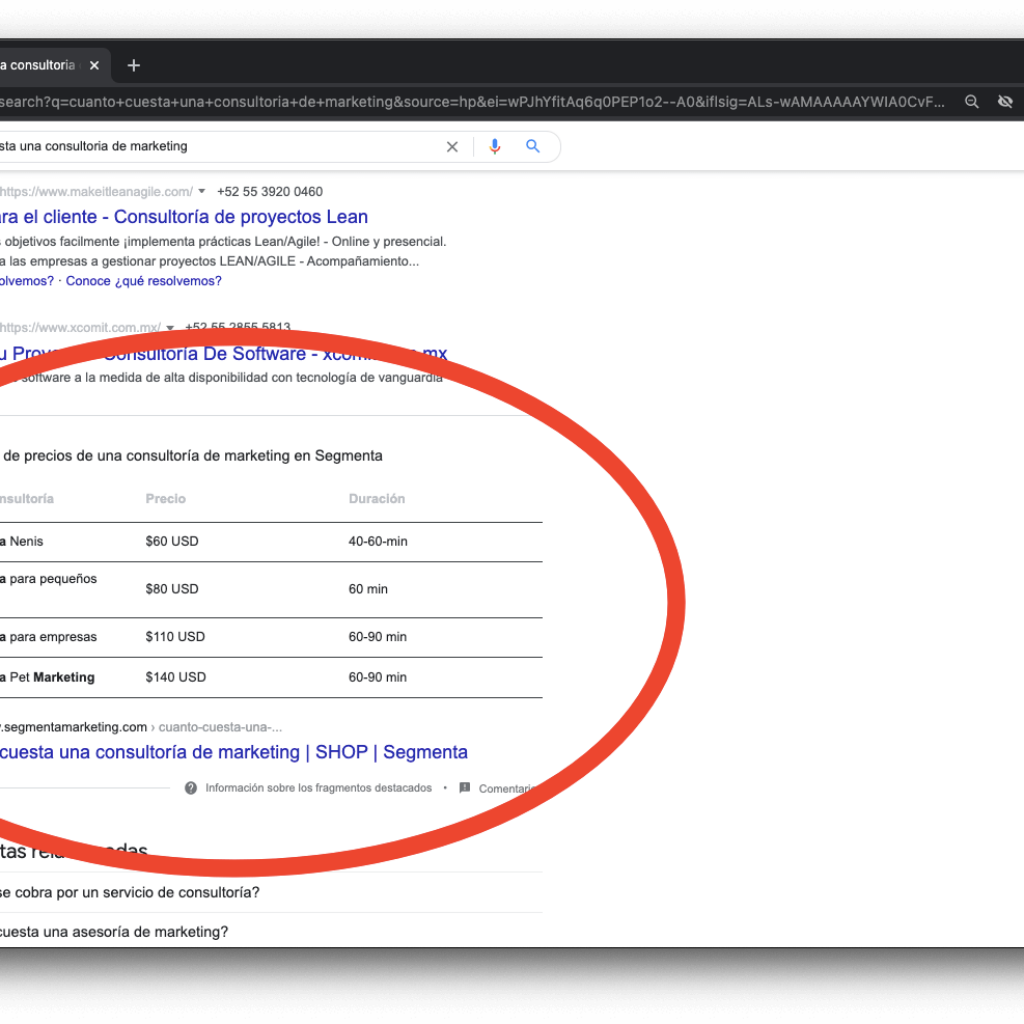The image size is (1024, 1024).
Task: Click the magnifier icon in the address bar
Action: [x=971, y=101]
